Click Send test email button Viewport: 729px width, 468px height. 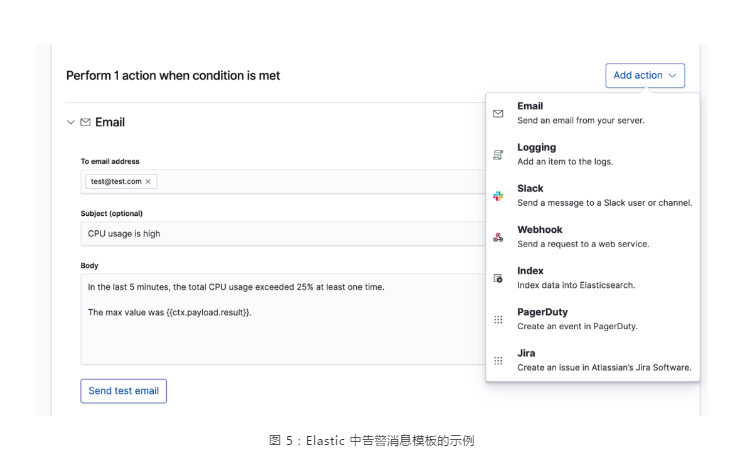coord(124,391)
